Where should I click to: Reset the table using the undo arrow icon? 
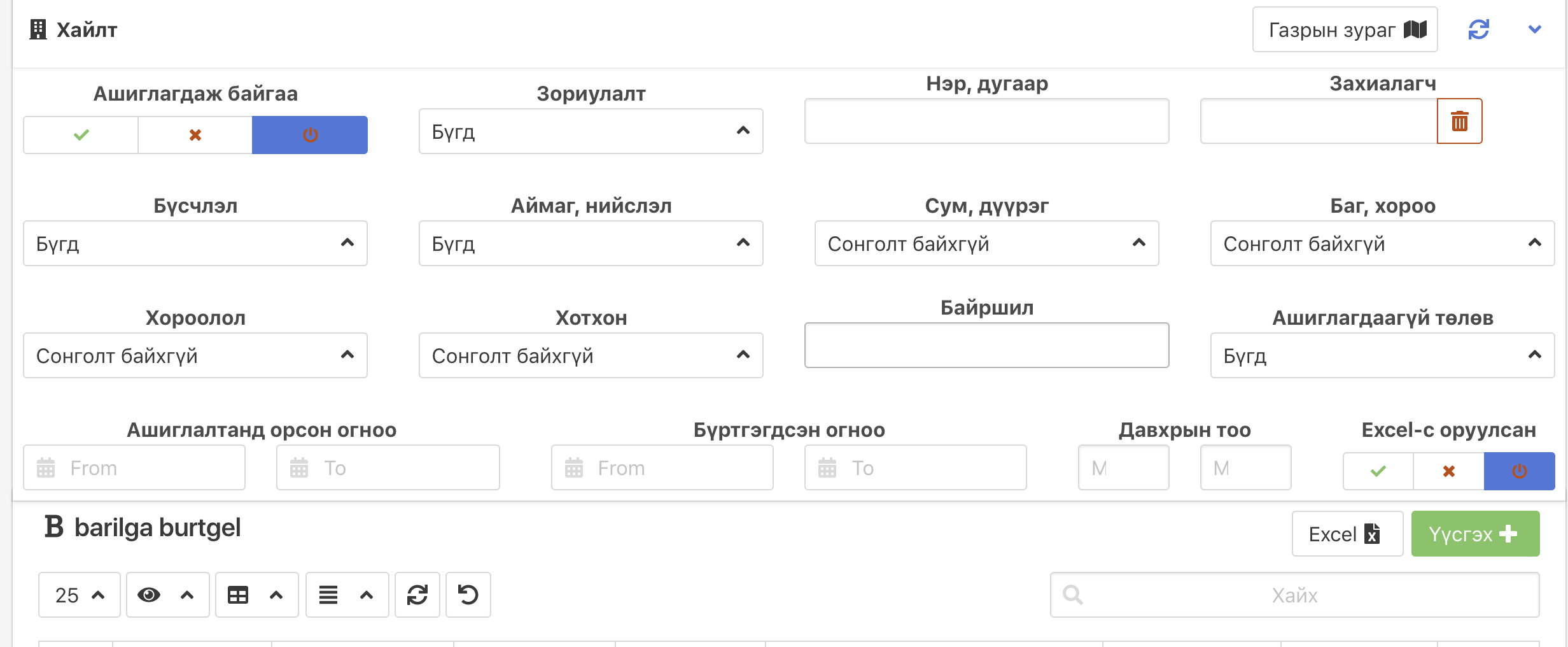[468, 595]
